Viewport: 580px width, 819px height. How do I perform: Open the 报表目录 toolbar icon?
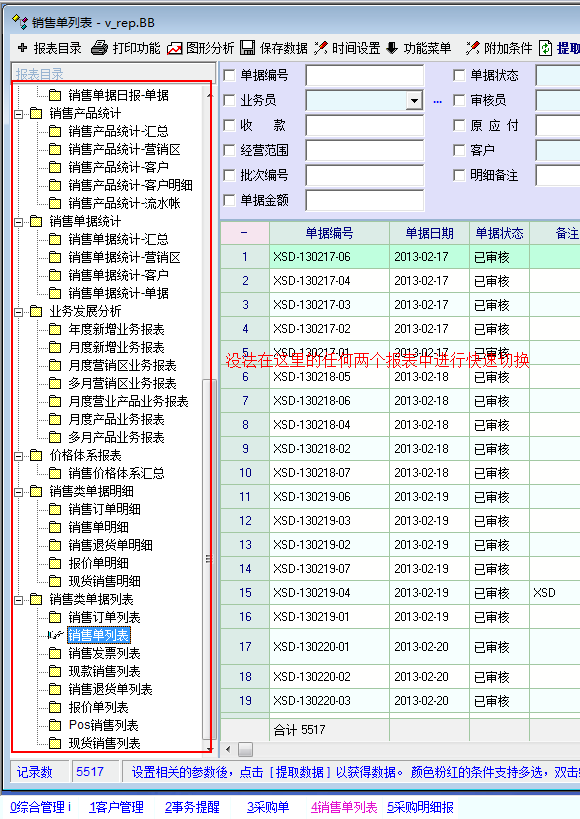coord(22,48)
